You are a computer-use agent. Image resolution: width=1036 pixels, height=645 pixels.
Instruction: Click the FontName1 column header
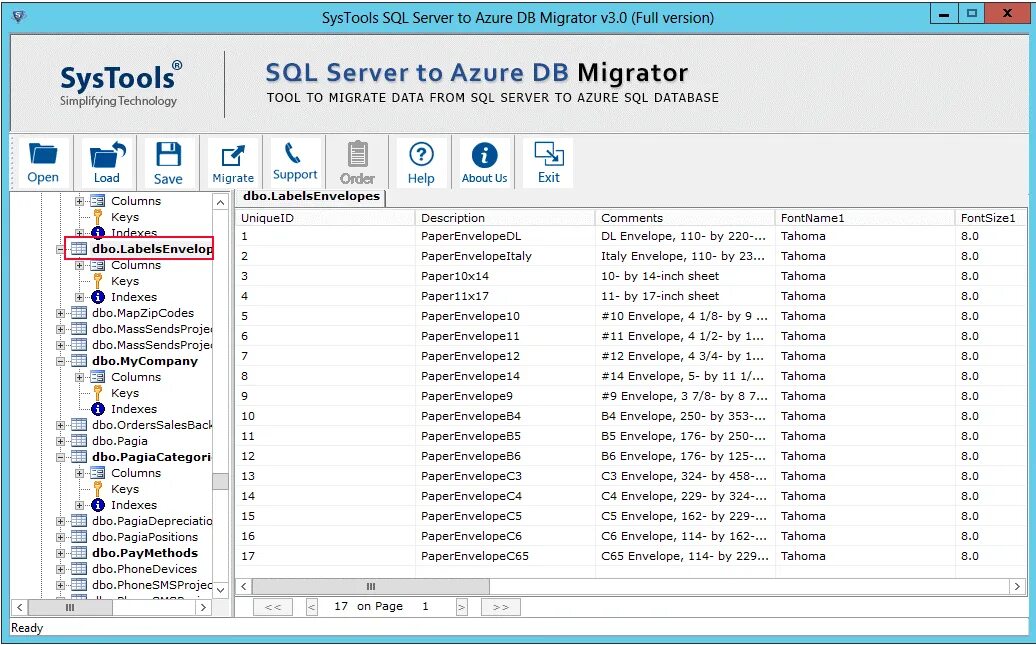click(x=864, y=218)
